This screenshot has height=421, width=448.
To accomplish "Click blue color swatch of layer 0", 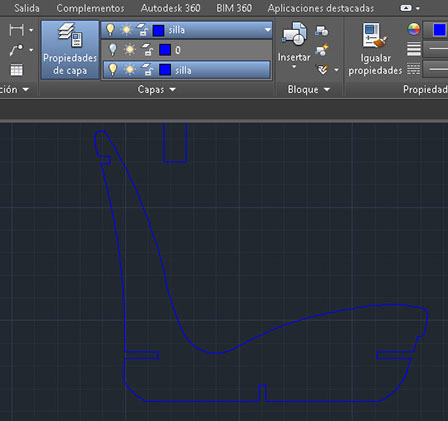I will tap(165, 50).
